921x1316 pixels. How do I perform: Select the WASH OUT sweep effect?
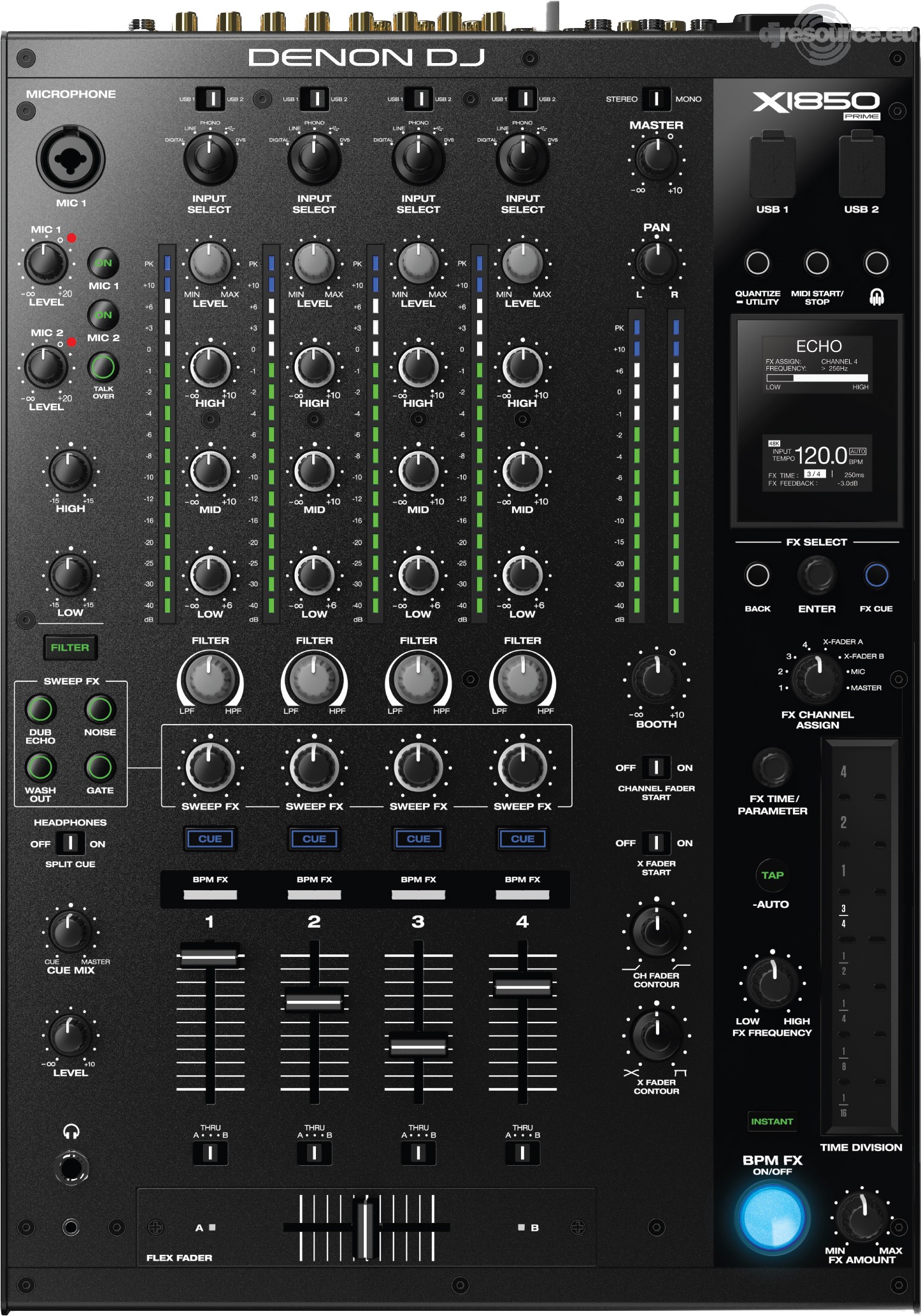tap(40, 767)
